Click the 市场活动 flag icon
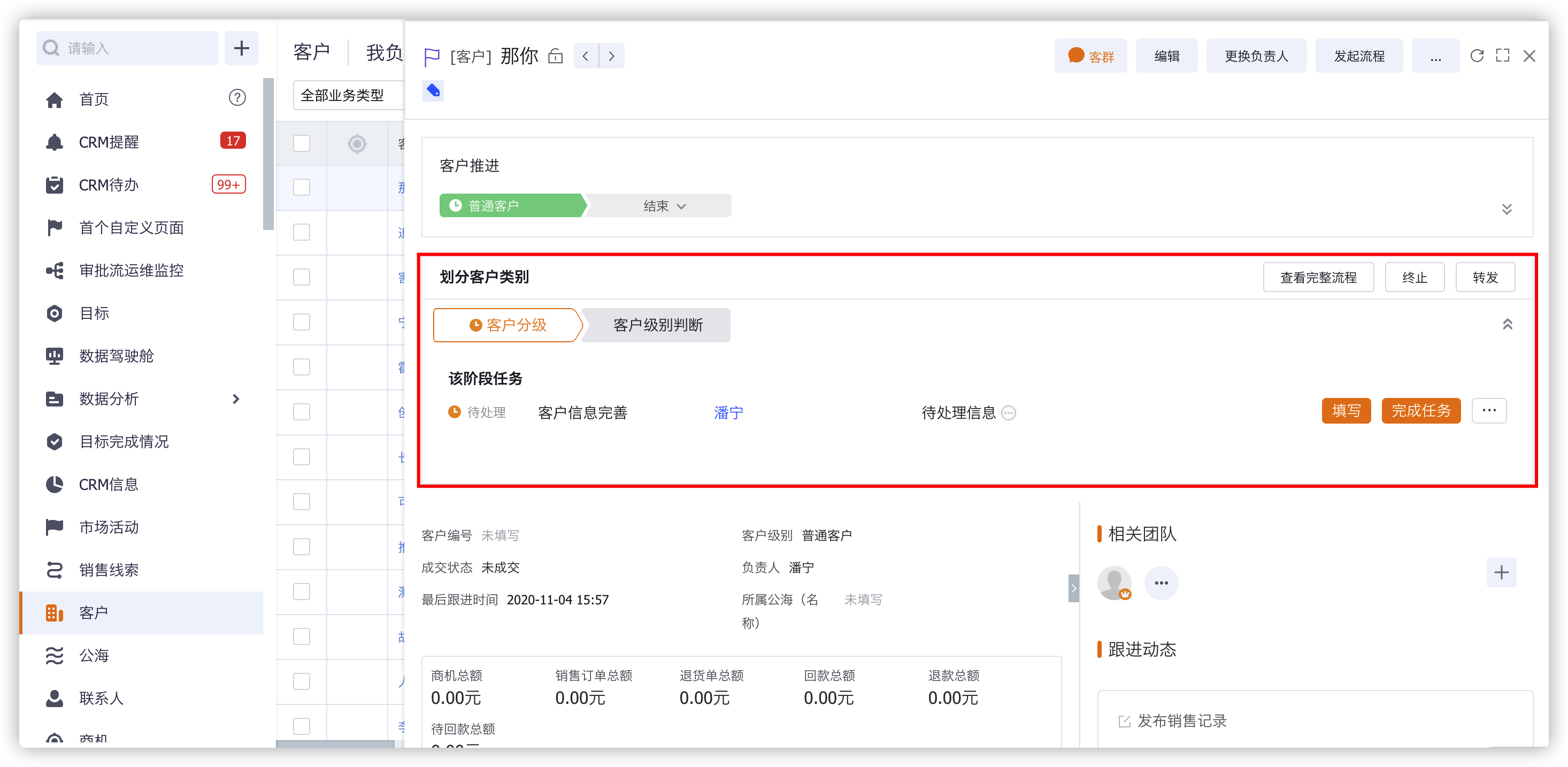The height and width of the screenshot is (767, 1568). 54,526
